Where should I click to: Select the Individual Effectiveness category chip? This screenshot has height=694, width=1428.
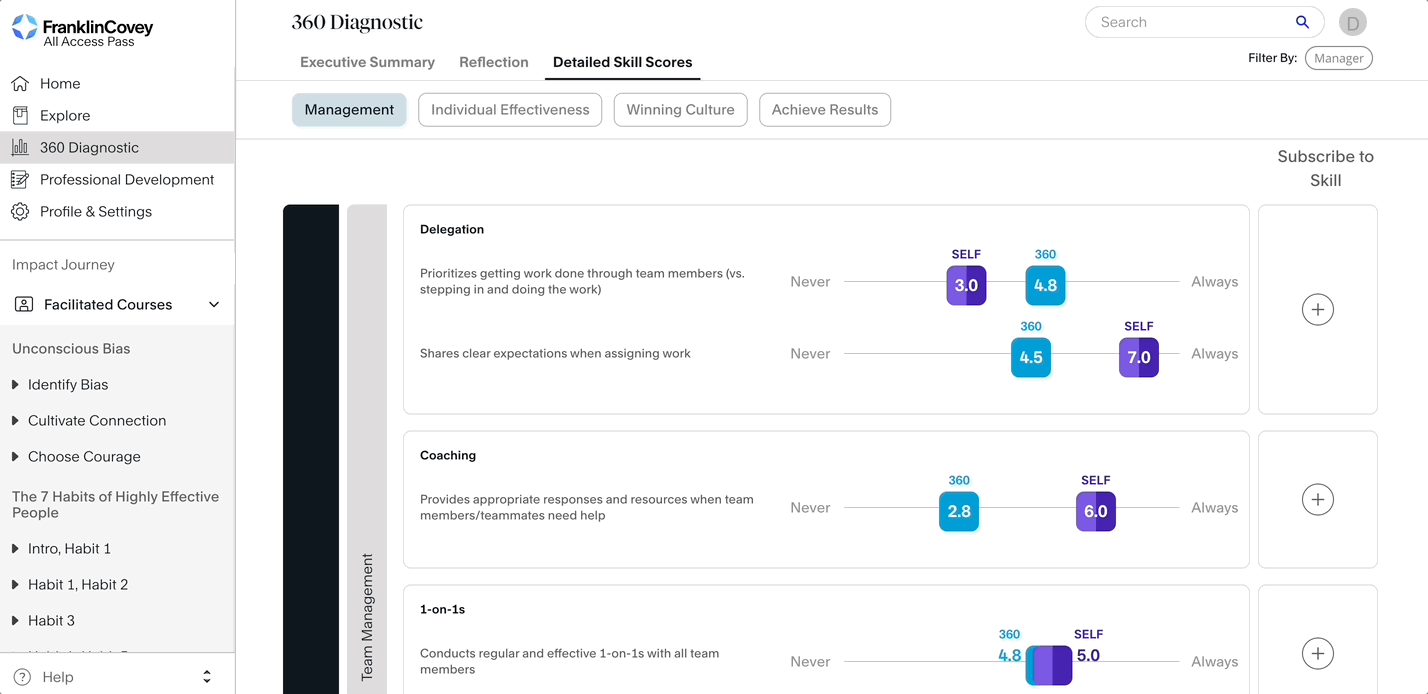point(510,110)
